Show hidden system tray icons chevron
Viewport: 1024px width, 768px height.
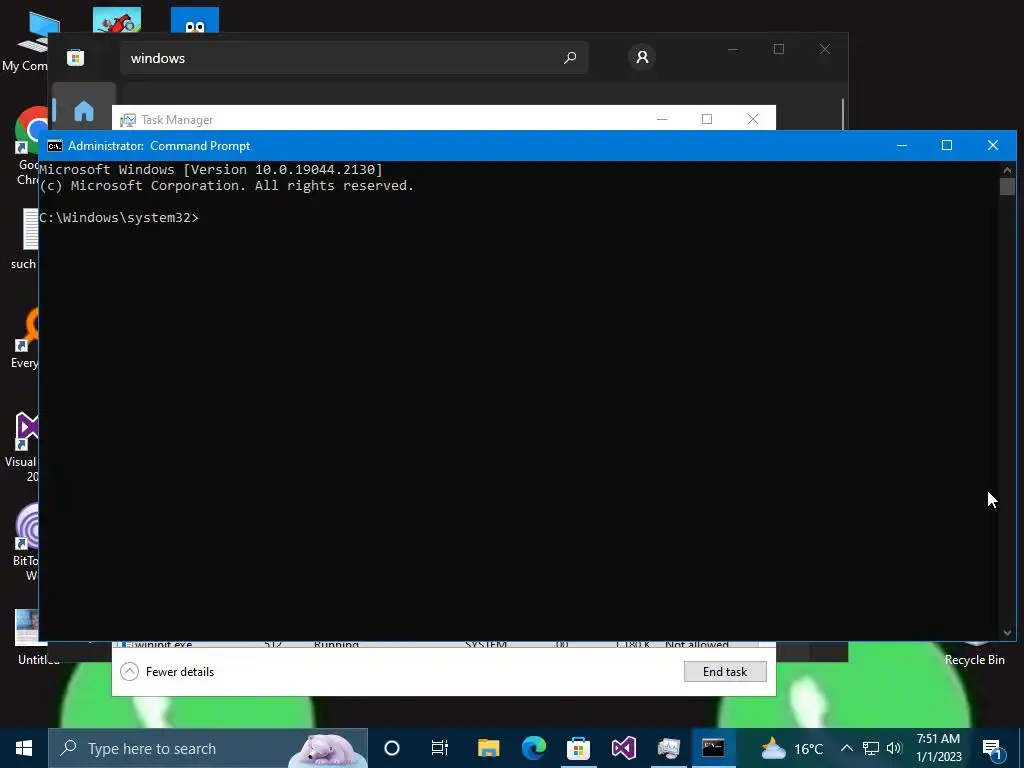(846, 748)
